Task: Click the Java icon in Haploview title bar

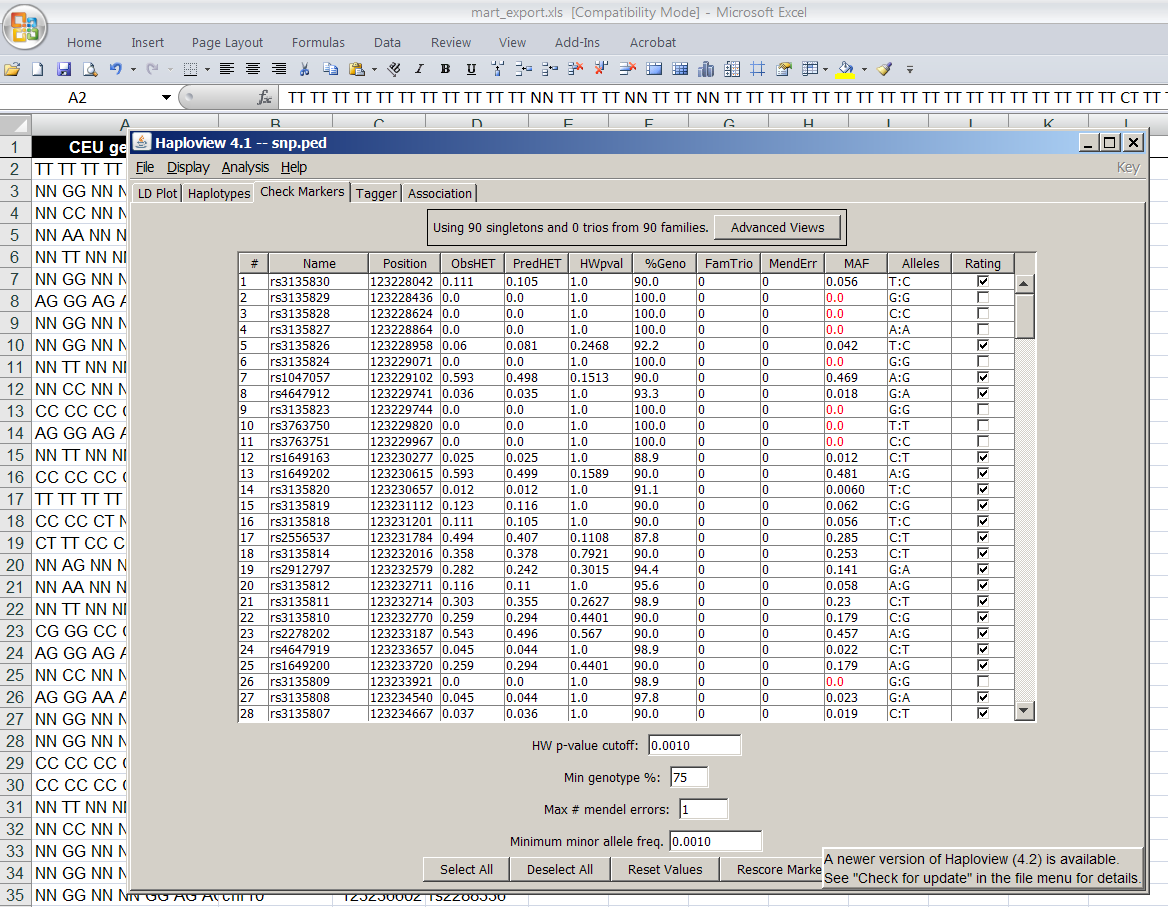Action: tap(142, 142)
